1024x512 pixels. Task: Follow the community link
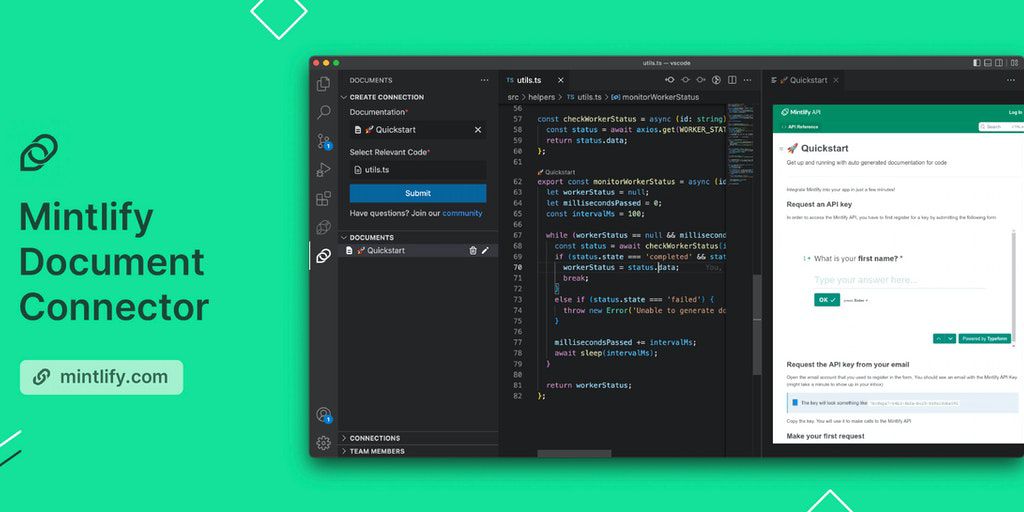point(462,213)
